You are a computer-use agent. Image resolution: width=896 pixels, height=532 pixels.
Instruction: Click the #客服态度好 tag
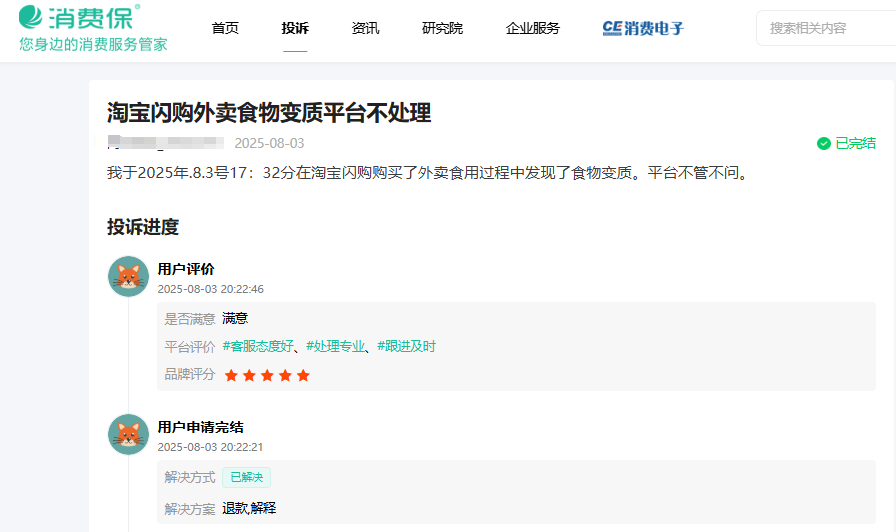[x=258, y=346]
